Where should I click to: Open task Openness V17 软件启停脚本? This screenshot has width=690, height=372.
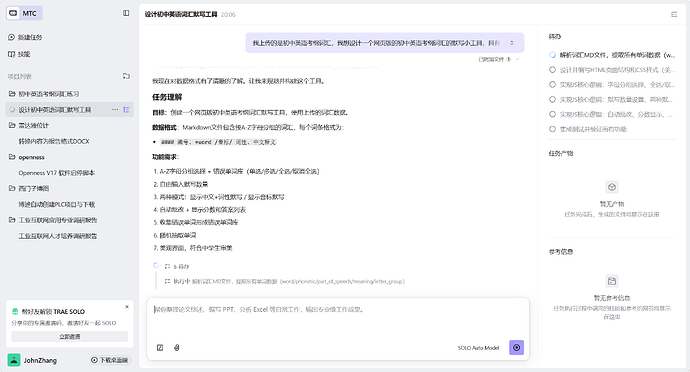tap(57, 173)
